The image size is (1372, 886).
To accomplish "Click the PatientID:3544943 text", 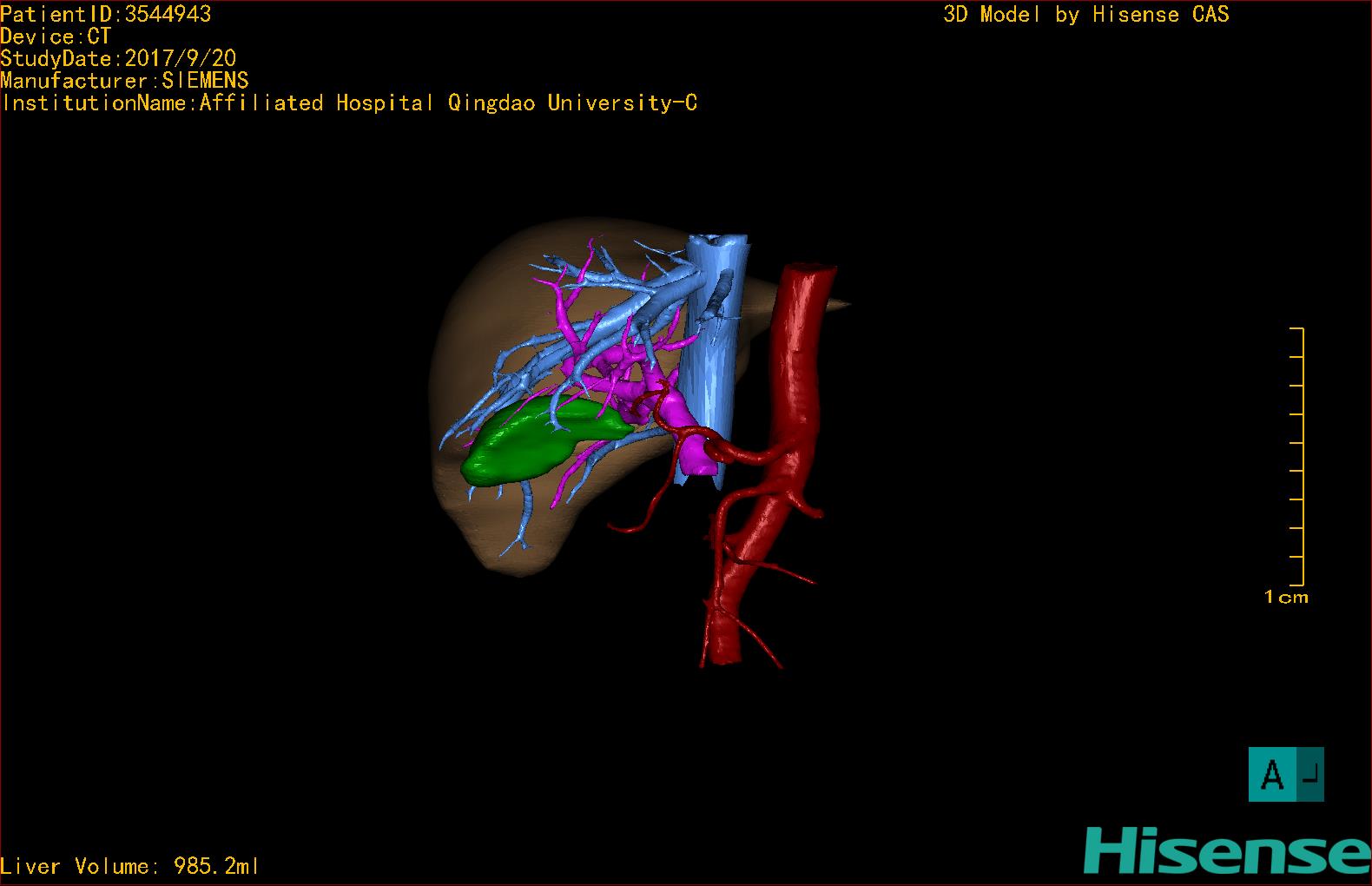I will tap(106, 14).
